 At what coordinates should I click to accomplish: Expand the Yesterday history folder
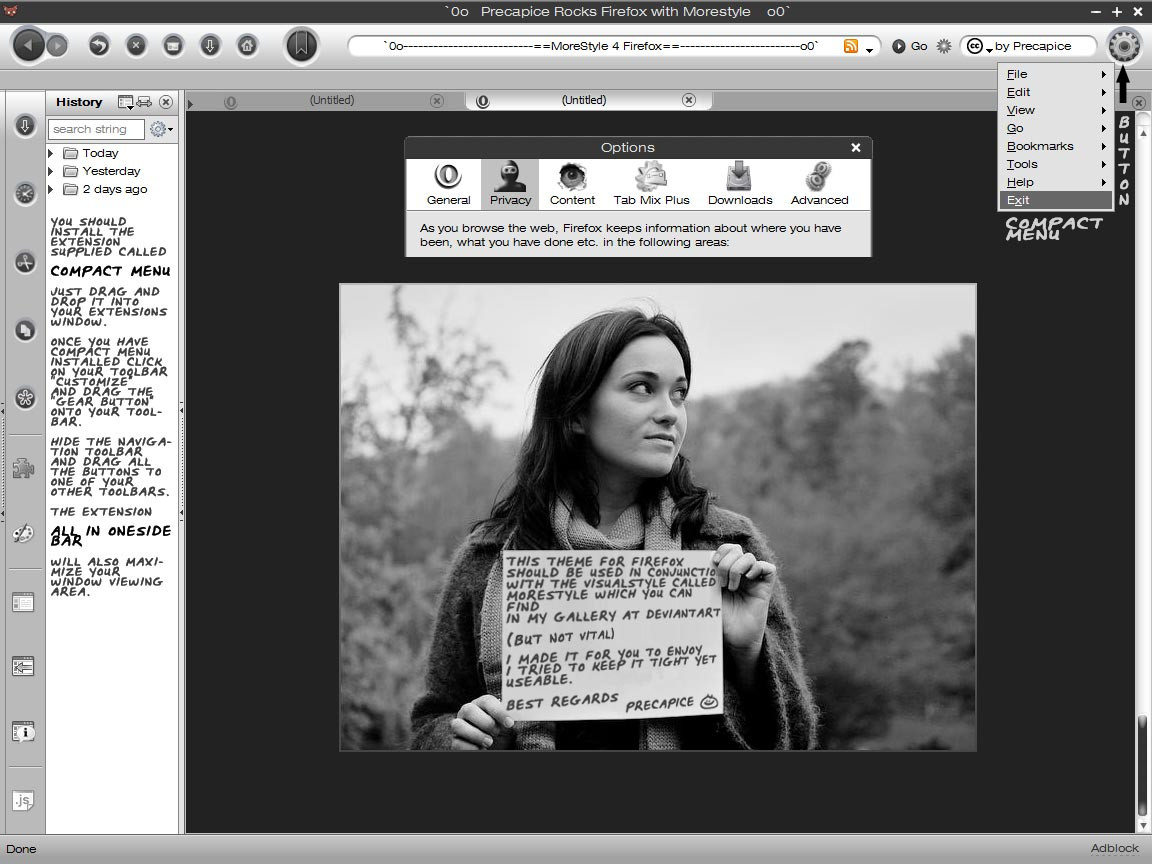[x=51, y=171]
